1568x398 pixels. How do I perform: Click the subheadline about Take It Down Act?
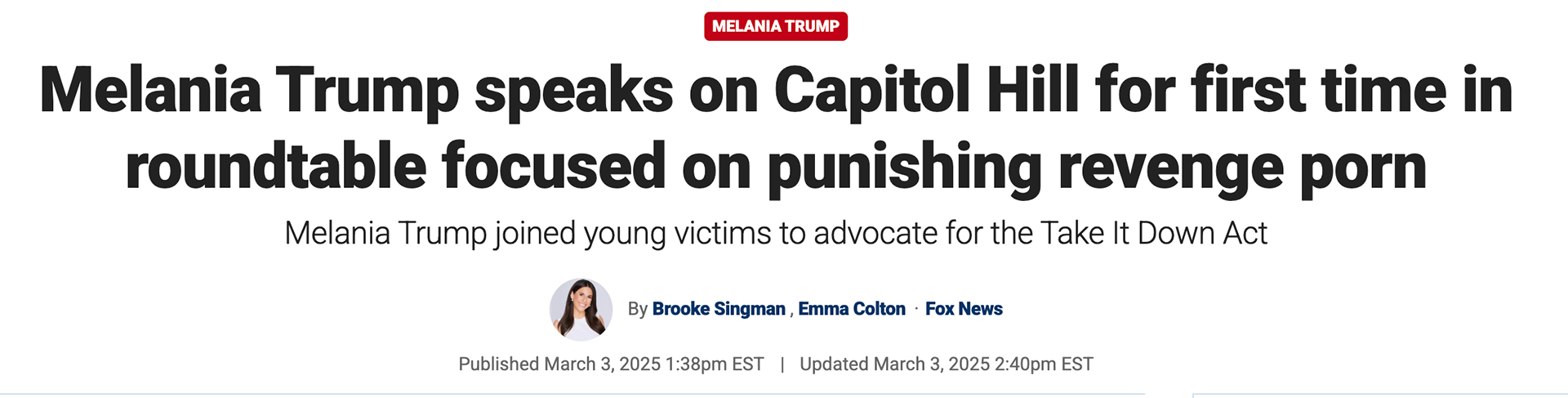775,234
